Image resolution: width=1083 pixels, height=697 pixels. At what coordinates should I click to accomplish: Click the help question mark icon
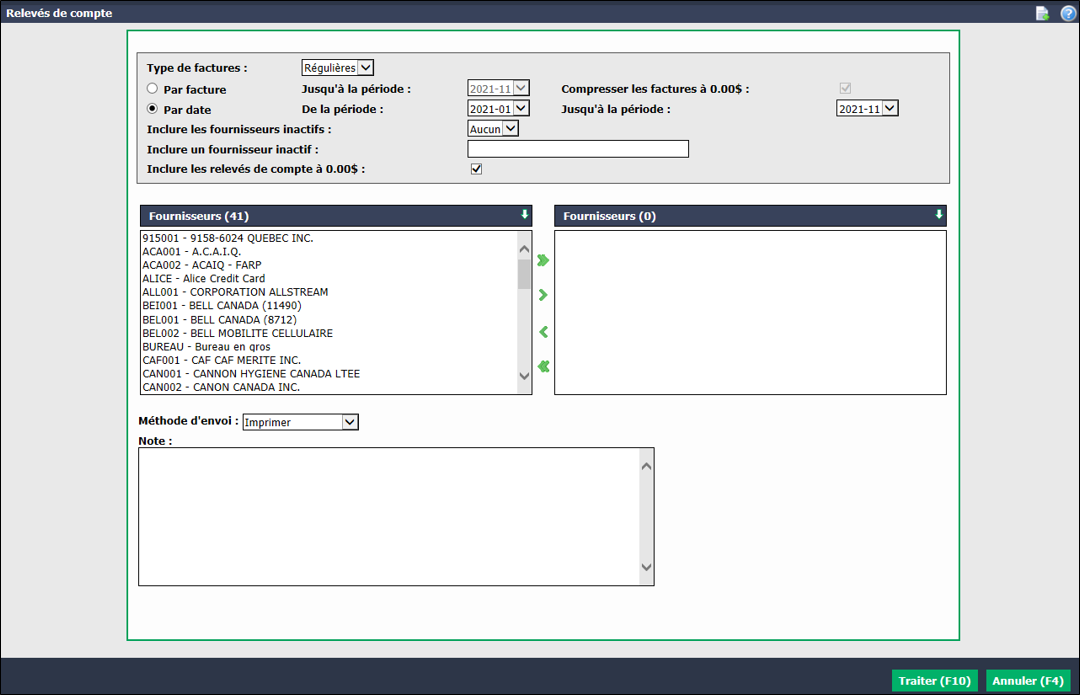(x=1068, y=13)
